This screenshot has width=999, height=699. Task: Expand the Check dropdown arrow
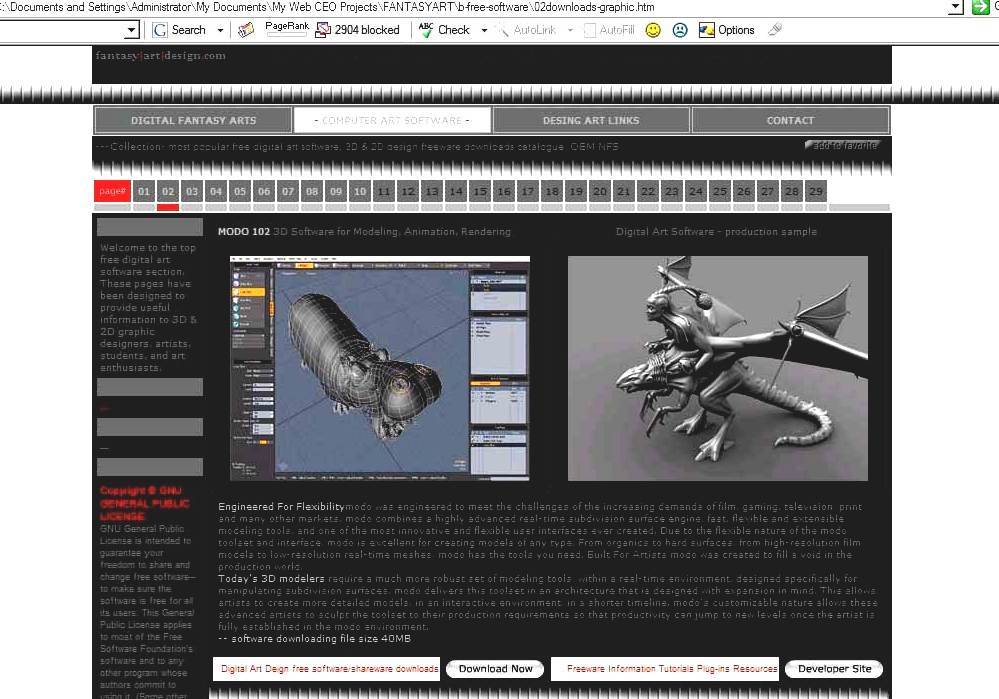click(x=484, y=30)
